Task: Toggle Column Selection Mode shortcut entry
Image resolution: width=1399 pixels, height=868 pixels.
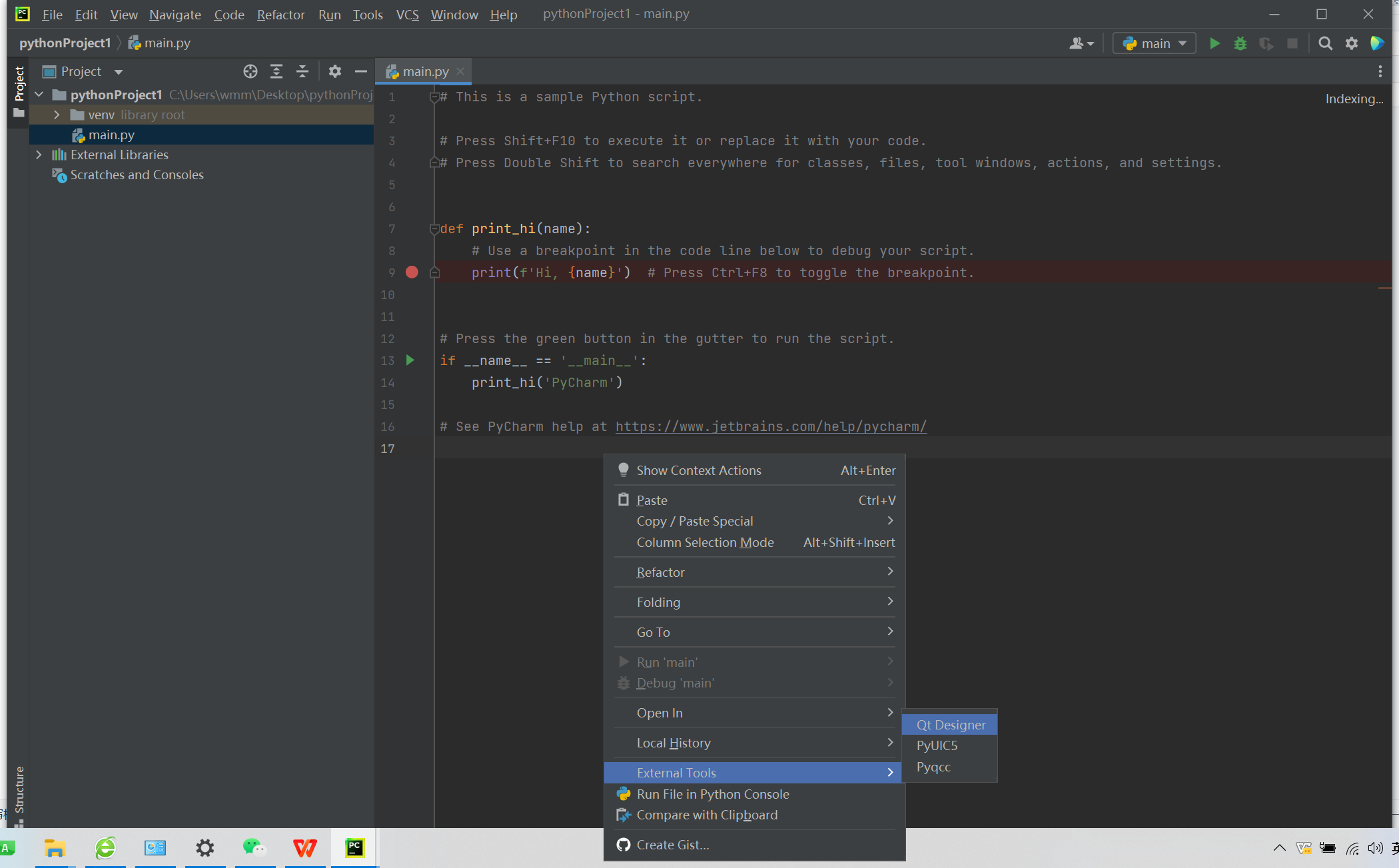Action: pos(755,541)
